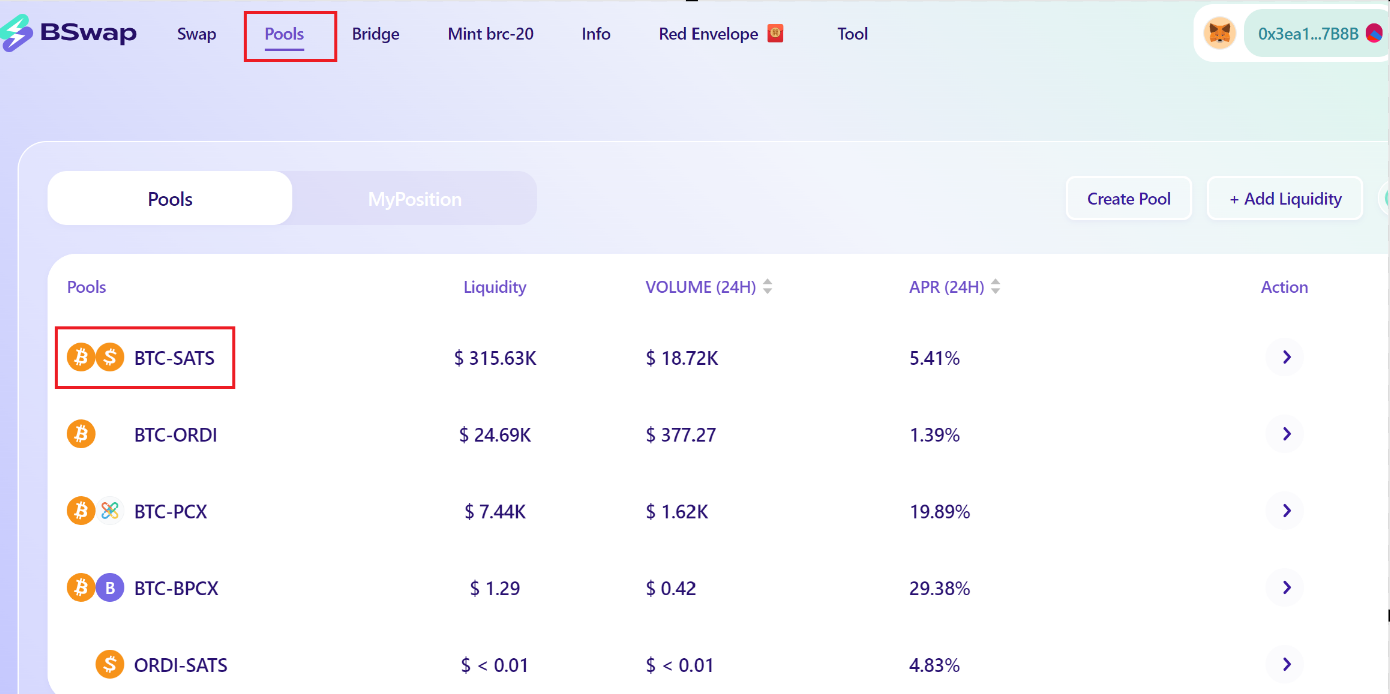The height and width of the screenshot is (694, 1390).
Task: Go to the Mint brc-20 page
Action: pyautogui.click(x=490, y=34)
